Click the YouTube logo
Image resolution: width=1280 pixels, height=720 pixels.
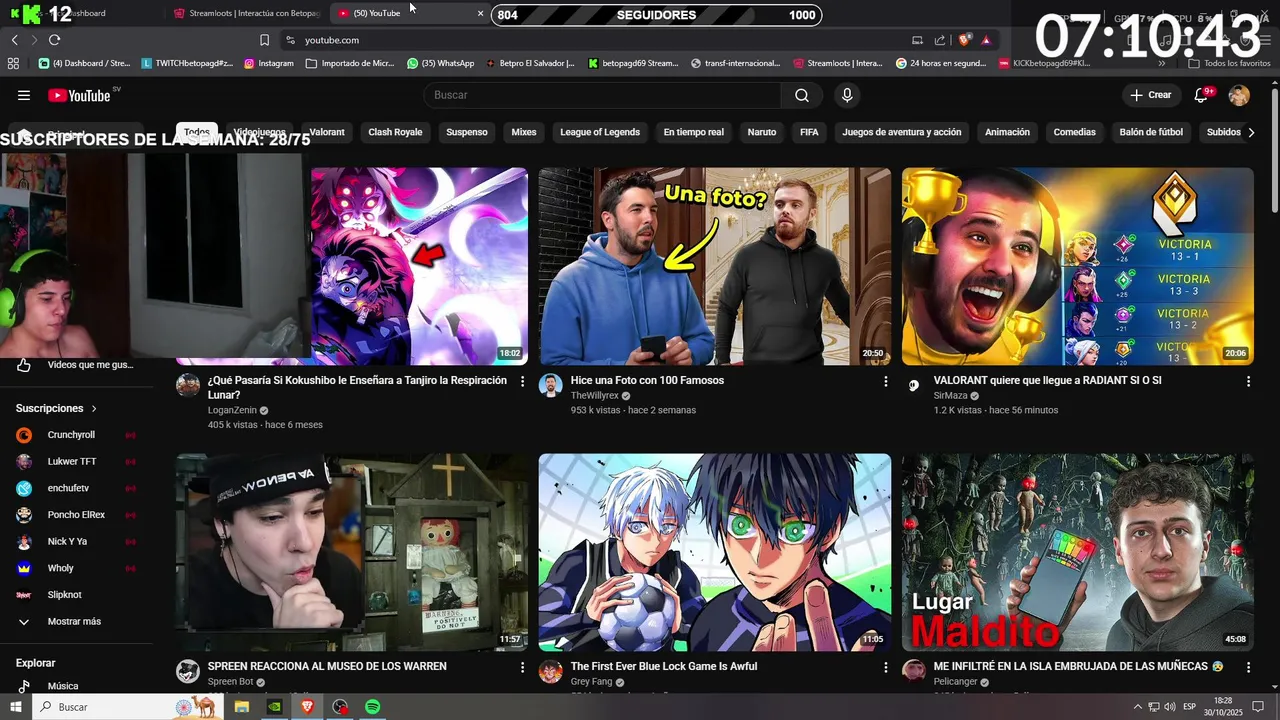tap(79, 95)
